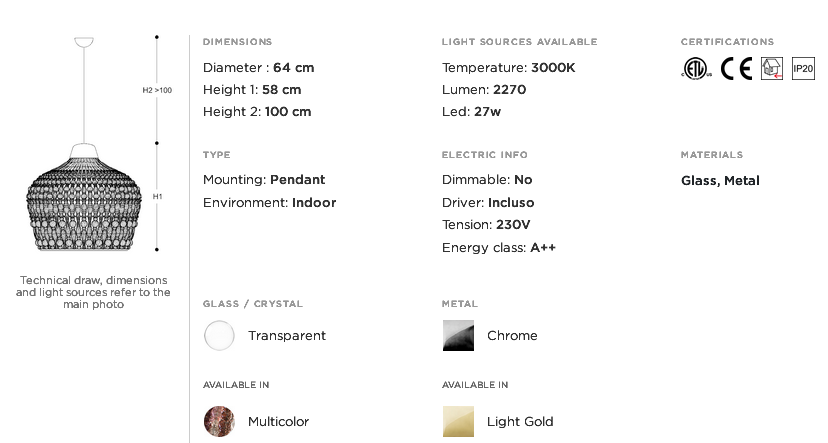Choose the Multicolor glass option
828x443 pixels.
point(219,421)
